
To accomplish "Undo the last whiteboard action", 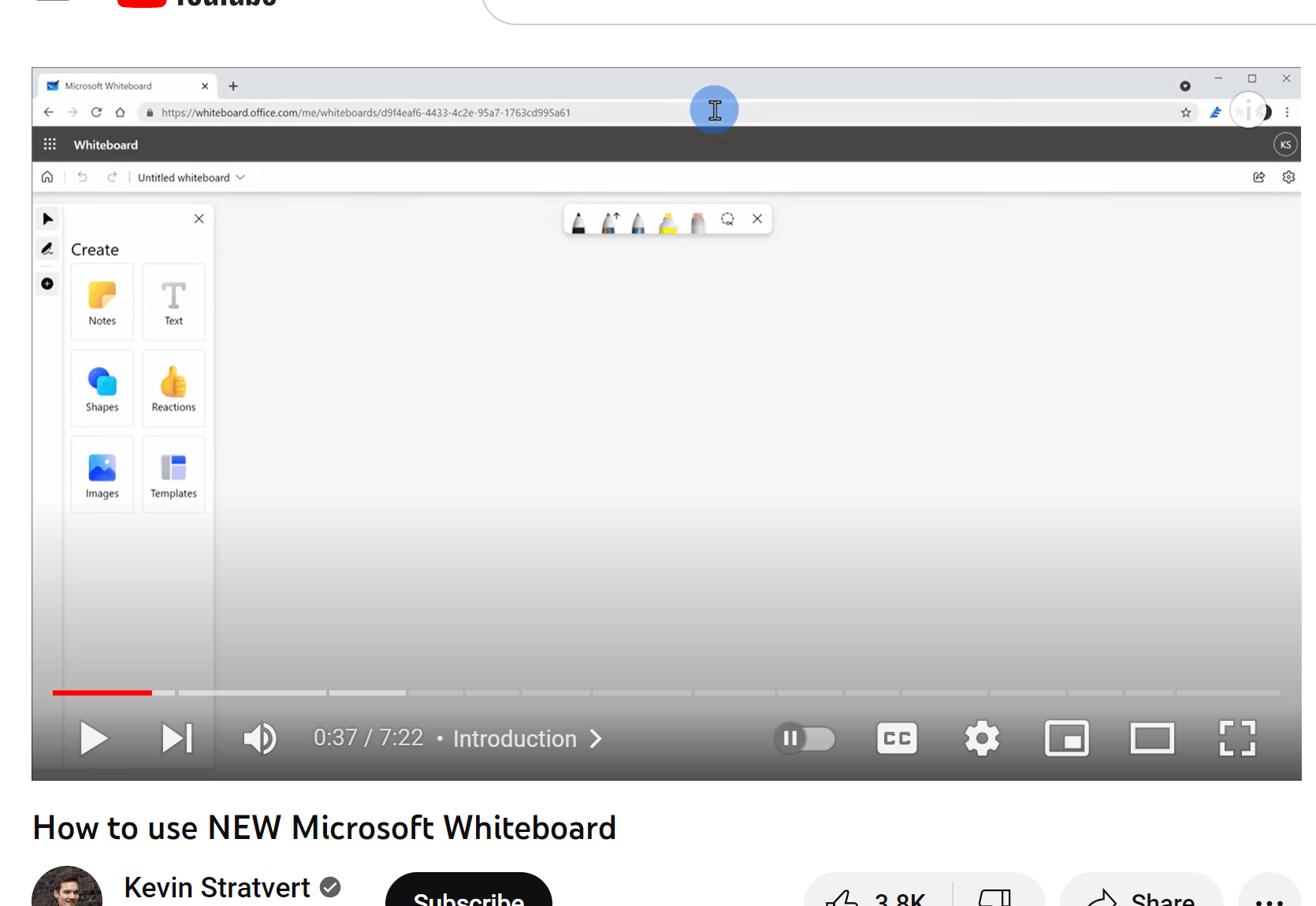I will [x=82, y=177].
